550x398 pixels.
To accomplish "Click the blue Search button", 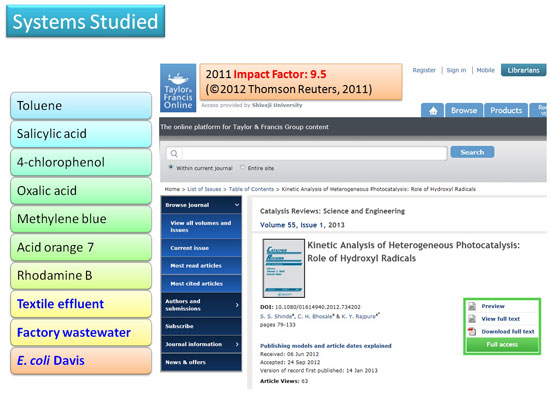I will [472, 152].
